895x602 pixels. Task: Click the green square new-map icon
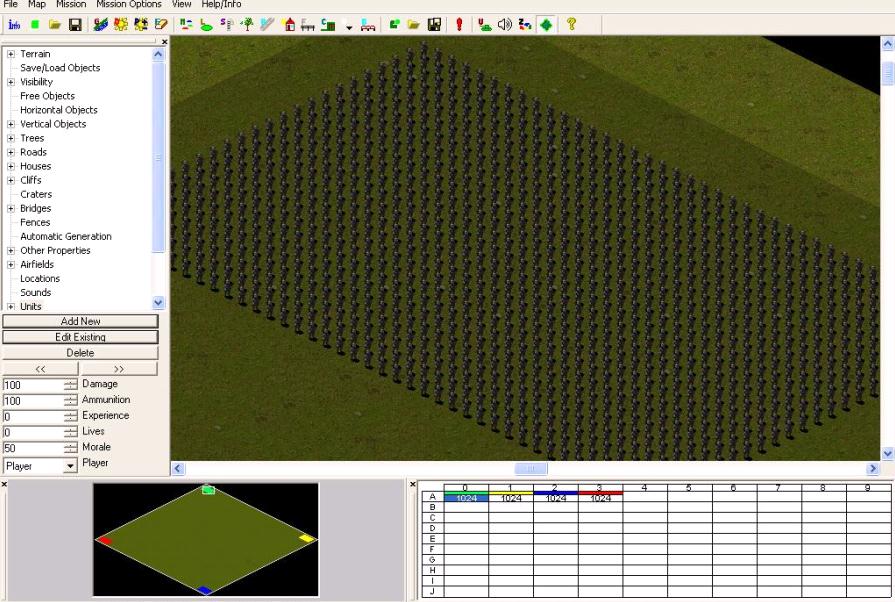[35, 25]
